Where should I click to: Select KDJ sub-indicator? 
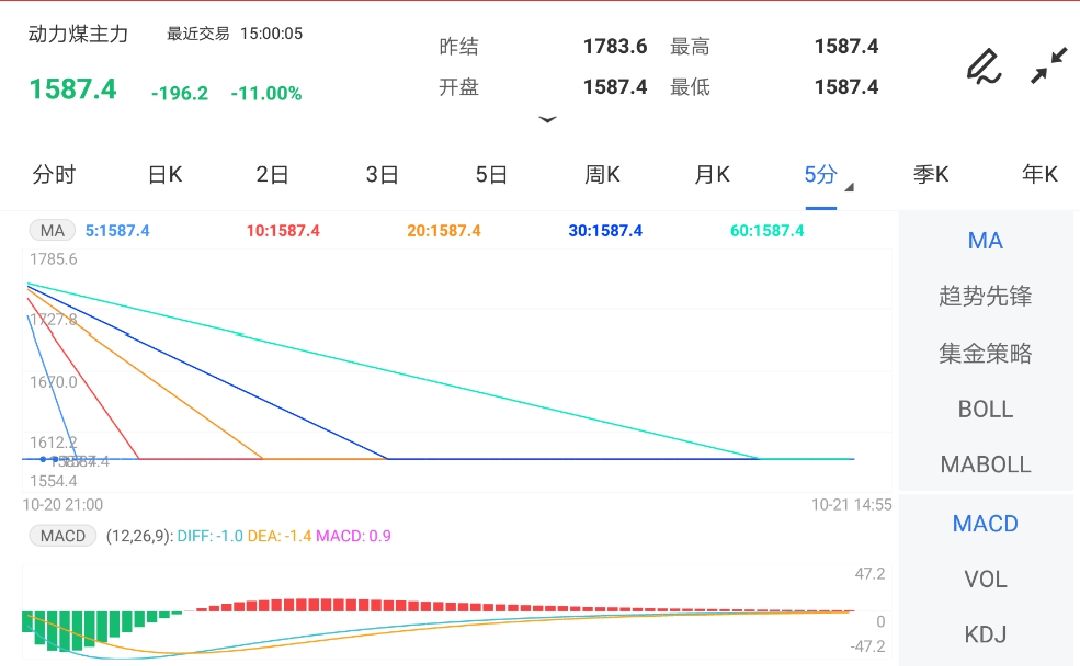[985, 634]
